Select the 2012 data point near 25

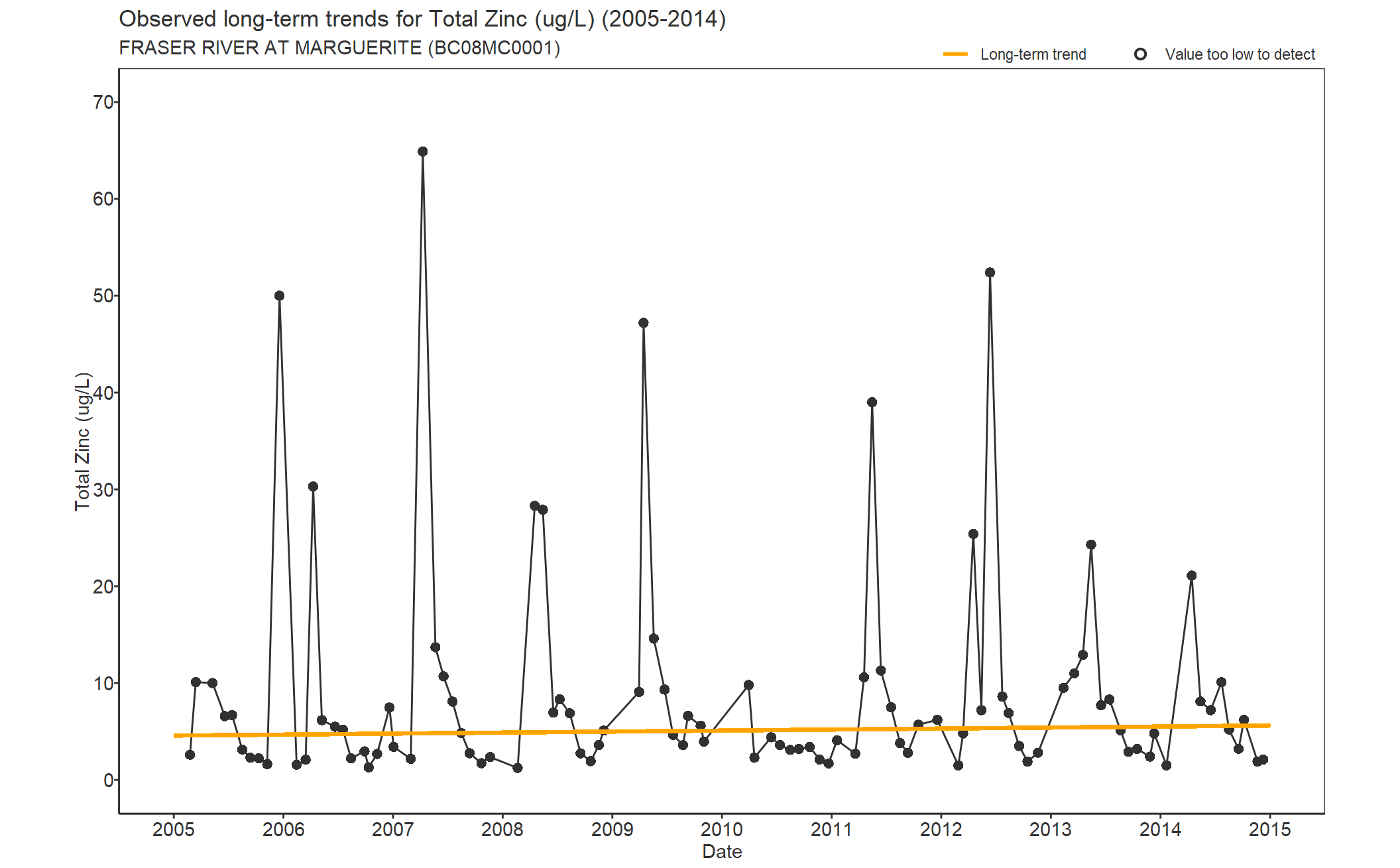click(x=973, y=534)
